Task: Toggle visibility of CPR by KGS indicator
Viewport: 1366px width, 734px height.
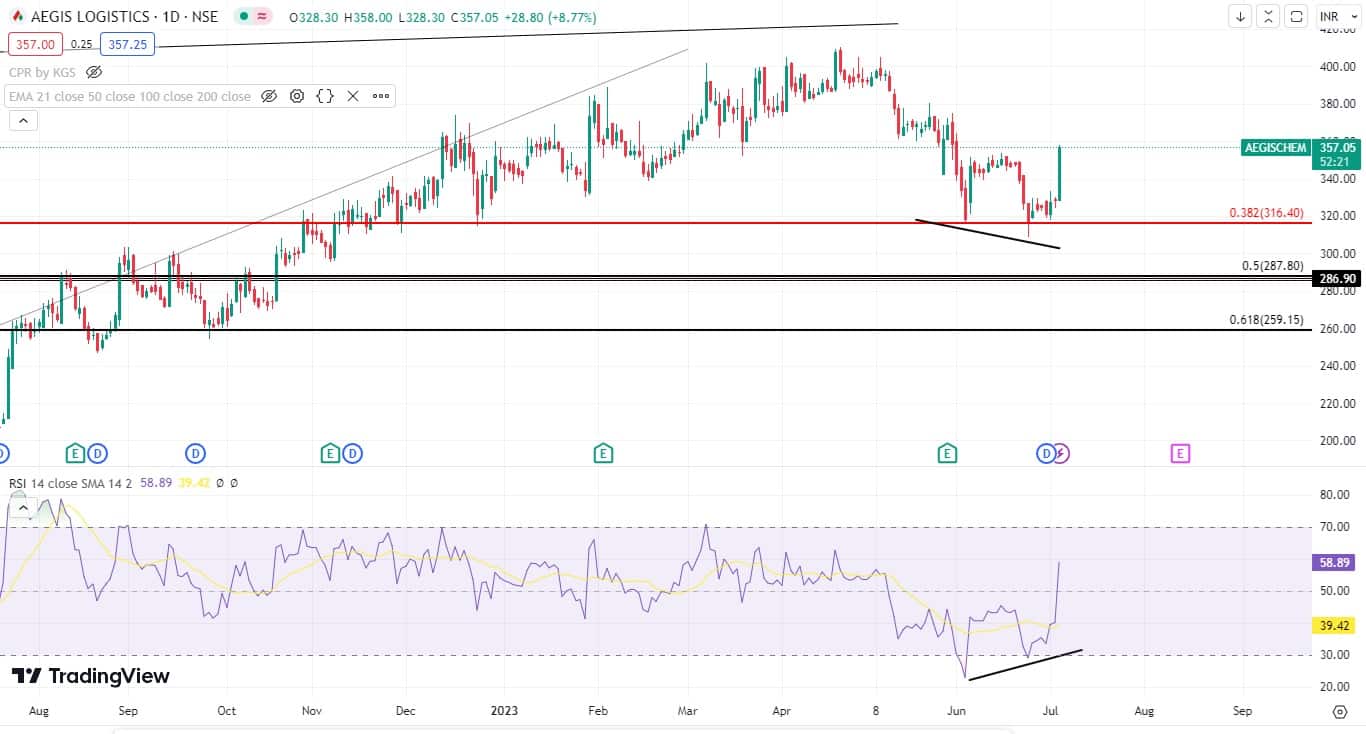Action: coord(94,72)
